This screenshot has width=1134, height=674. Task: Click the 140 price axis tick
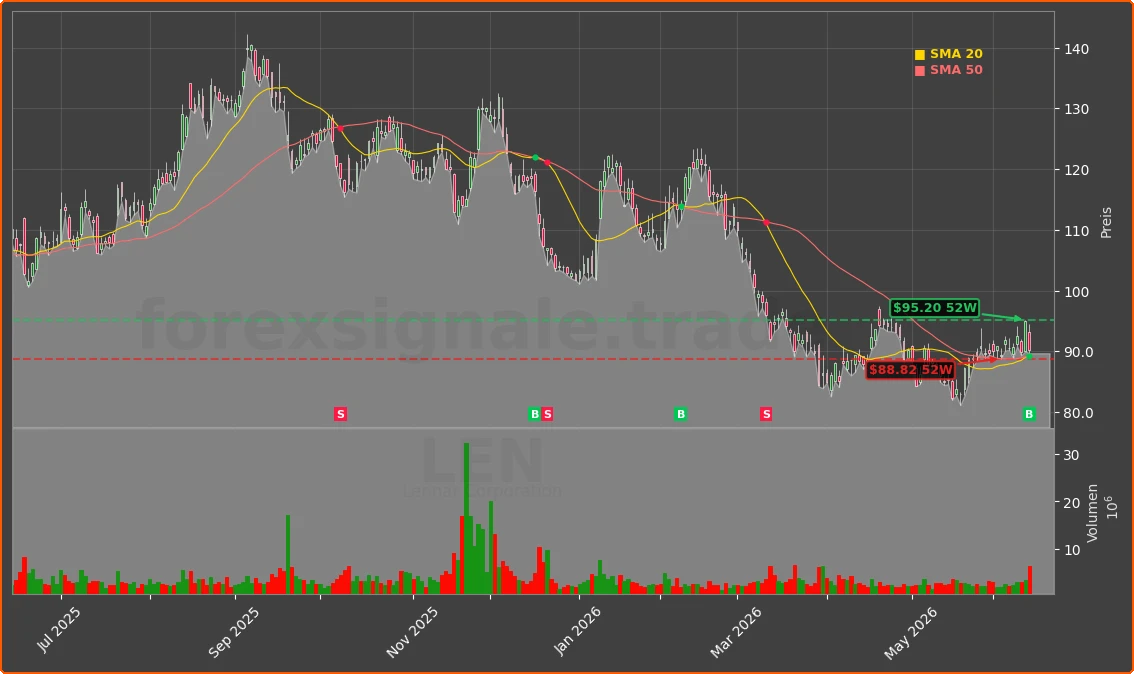tap(1076, 49)
